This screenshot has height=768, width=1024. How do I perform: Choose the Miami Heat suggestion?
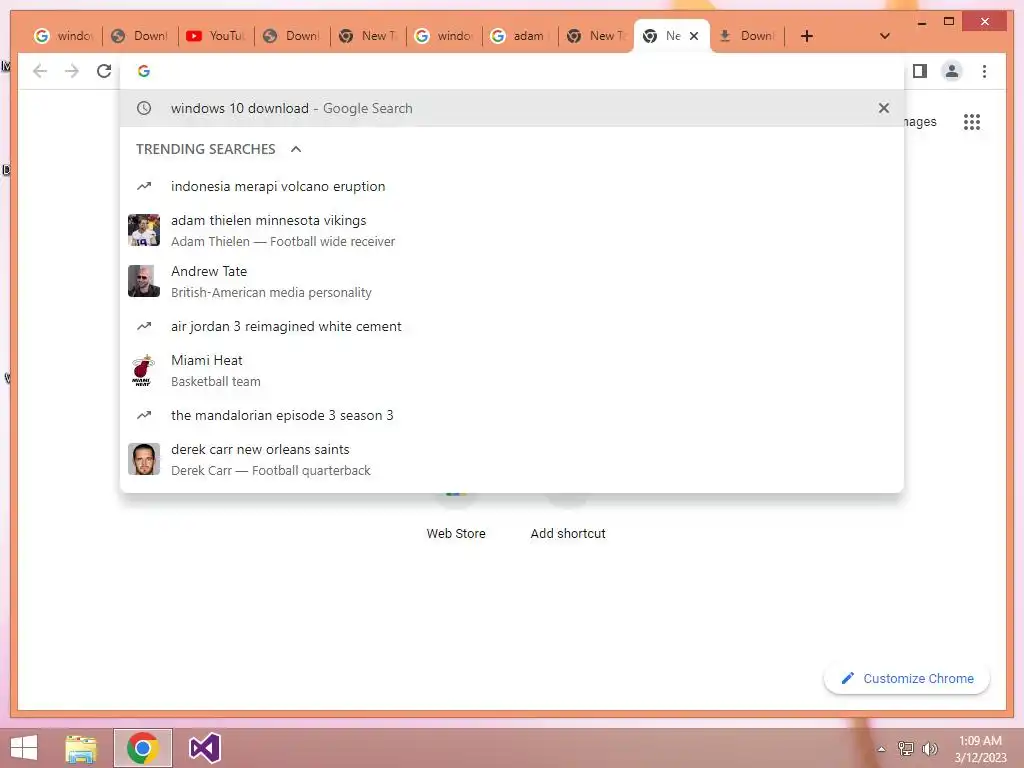point(512,370)
